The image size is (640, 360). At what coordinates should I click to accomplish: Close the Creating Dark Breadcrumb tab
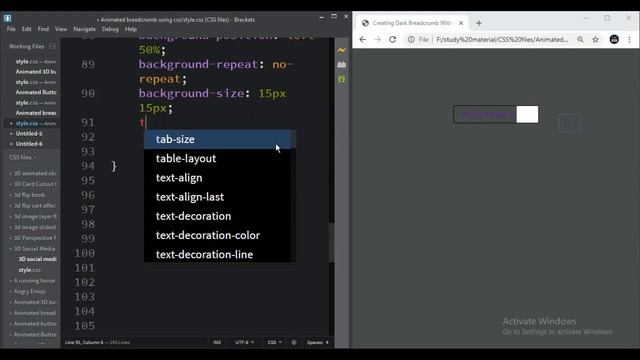point(461,23)
